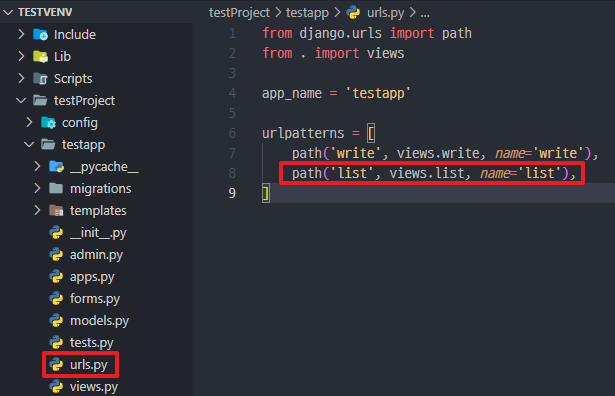Screen dimensions: 615x396
Task: Select the testapp folder label in explorer
Action: click(x=84, y=145)
